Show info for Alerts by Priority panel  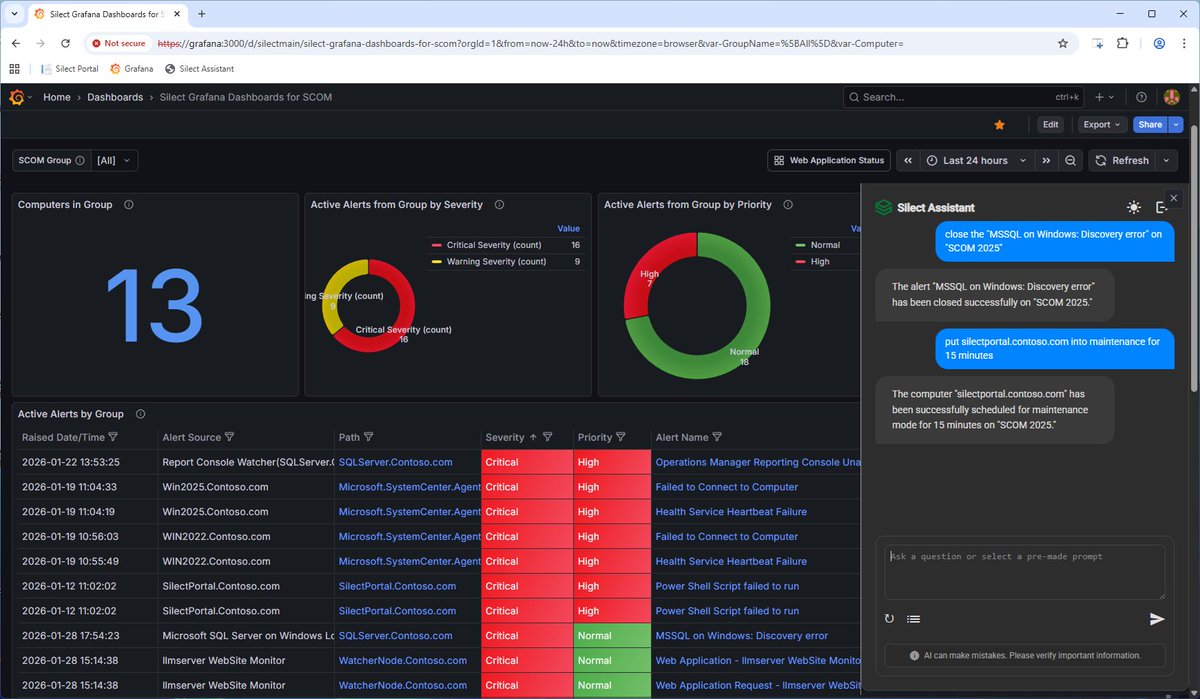tap(788, 204)
